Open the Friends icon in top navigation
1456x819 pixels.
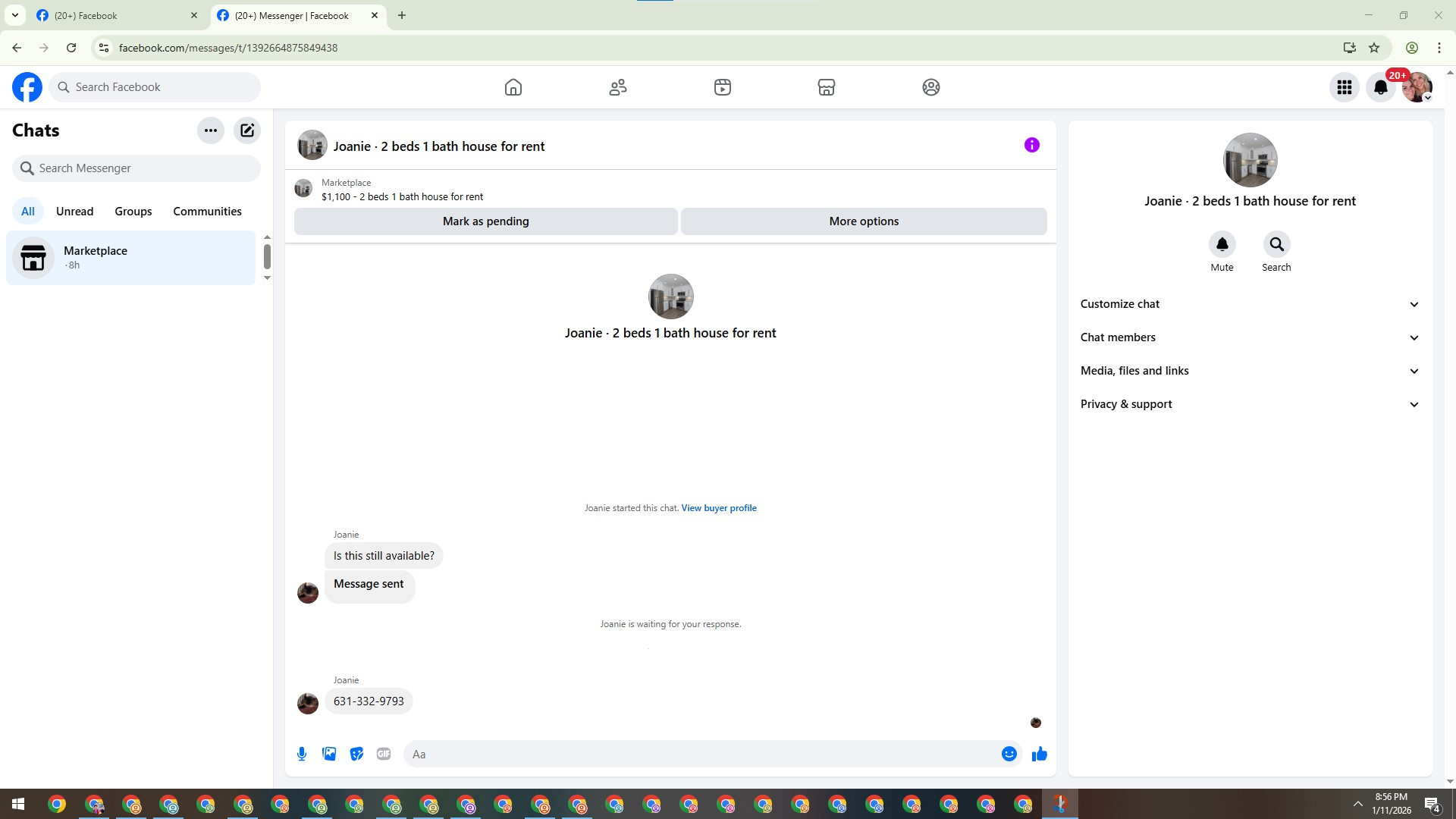click(618, 87)
